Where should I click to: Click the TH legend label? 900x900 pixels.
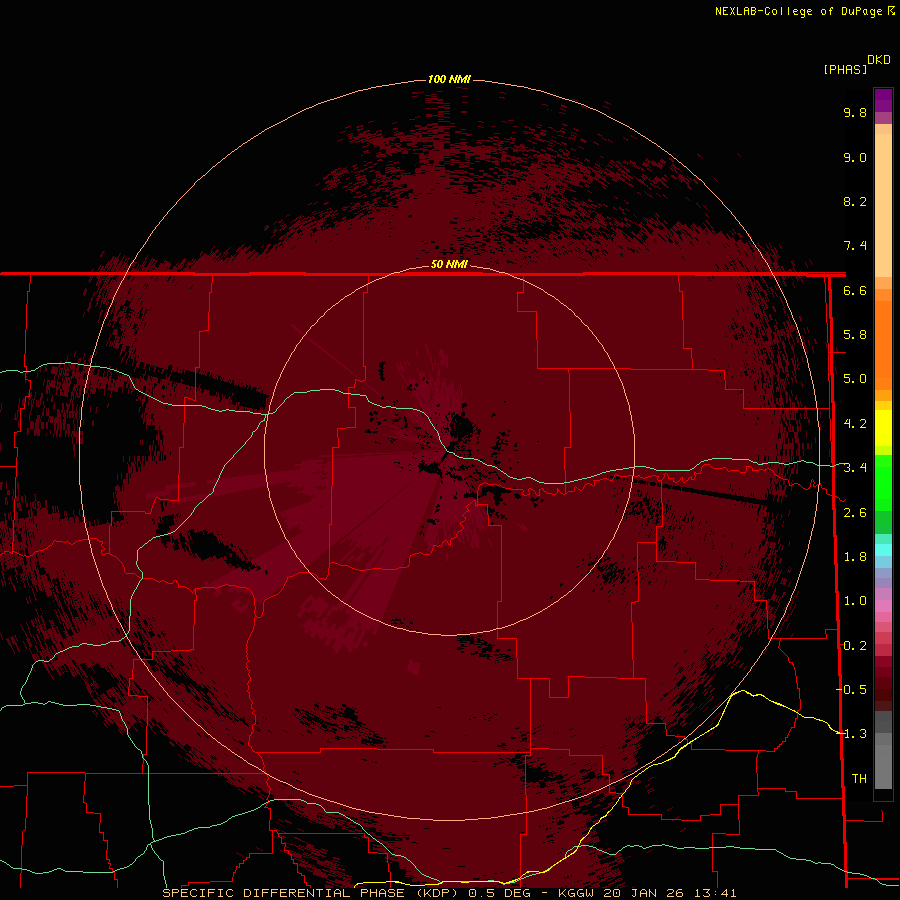[x=859, y=779]
